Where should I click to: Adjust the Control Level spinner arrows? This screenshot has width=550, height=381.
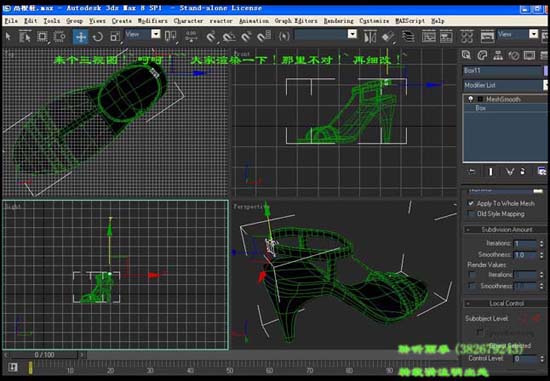tap(541, 359)
